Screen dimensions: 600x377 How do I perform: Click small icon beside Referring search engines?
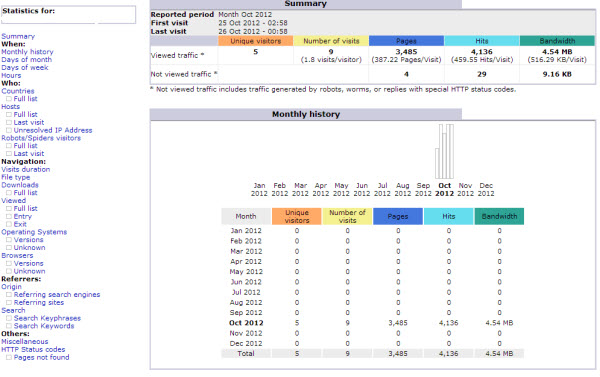(x=9, y=295)
